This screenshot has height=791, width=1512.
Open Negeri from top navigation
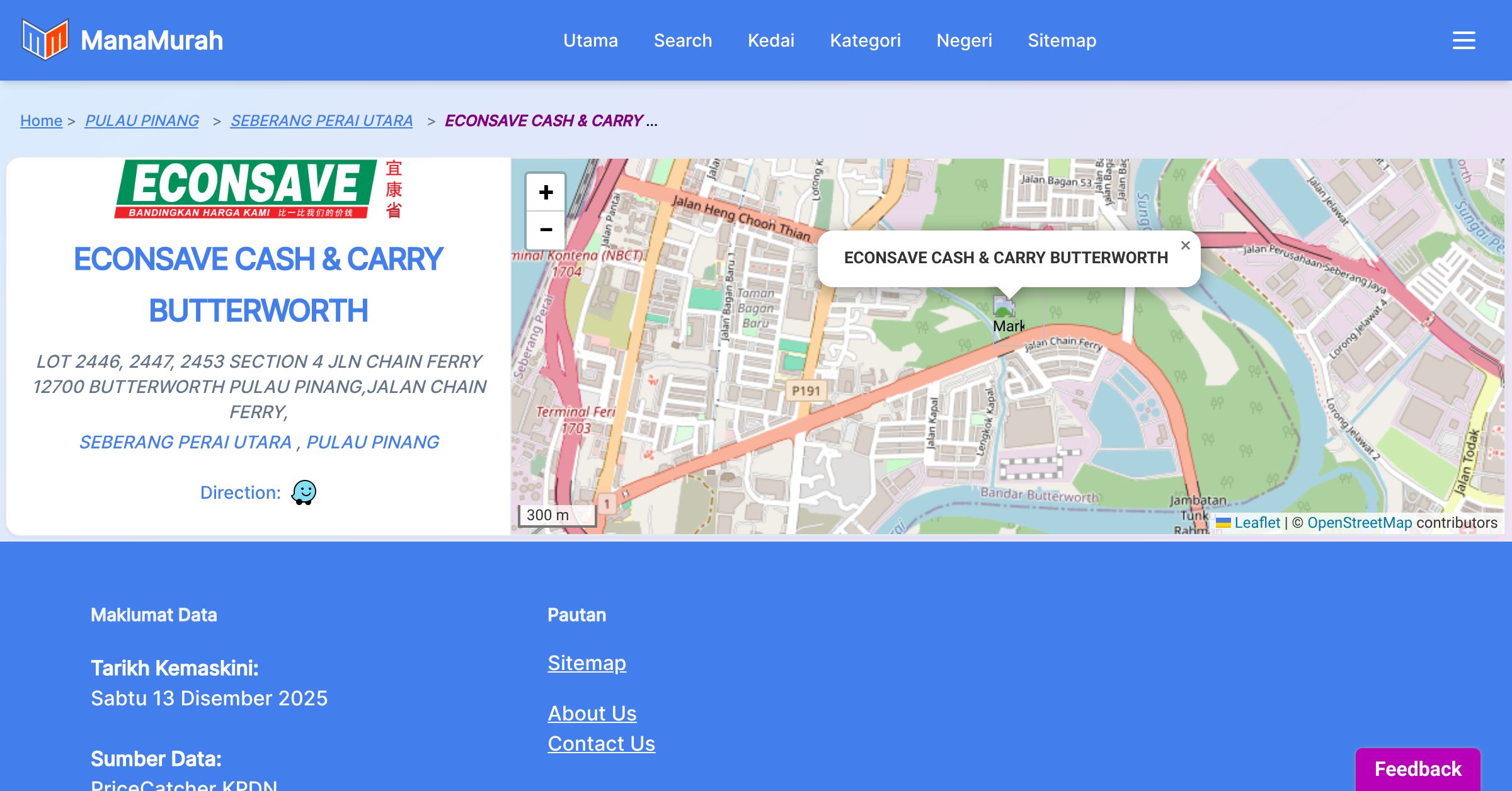[964, 40]
